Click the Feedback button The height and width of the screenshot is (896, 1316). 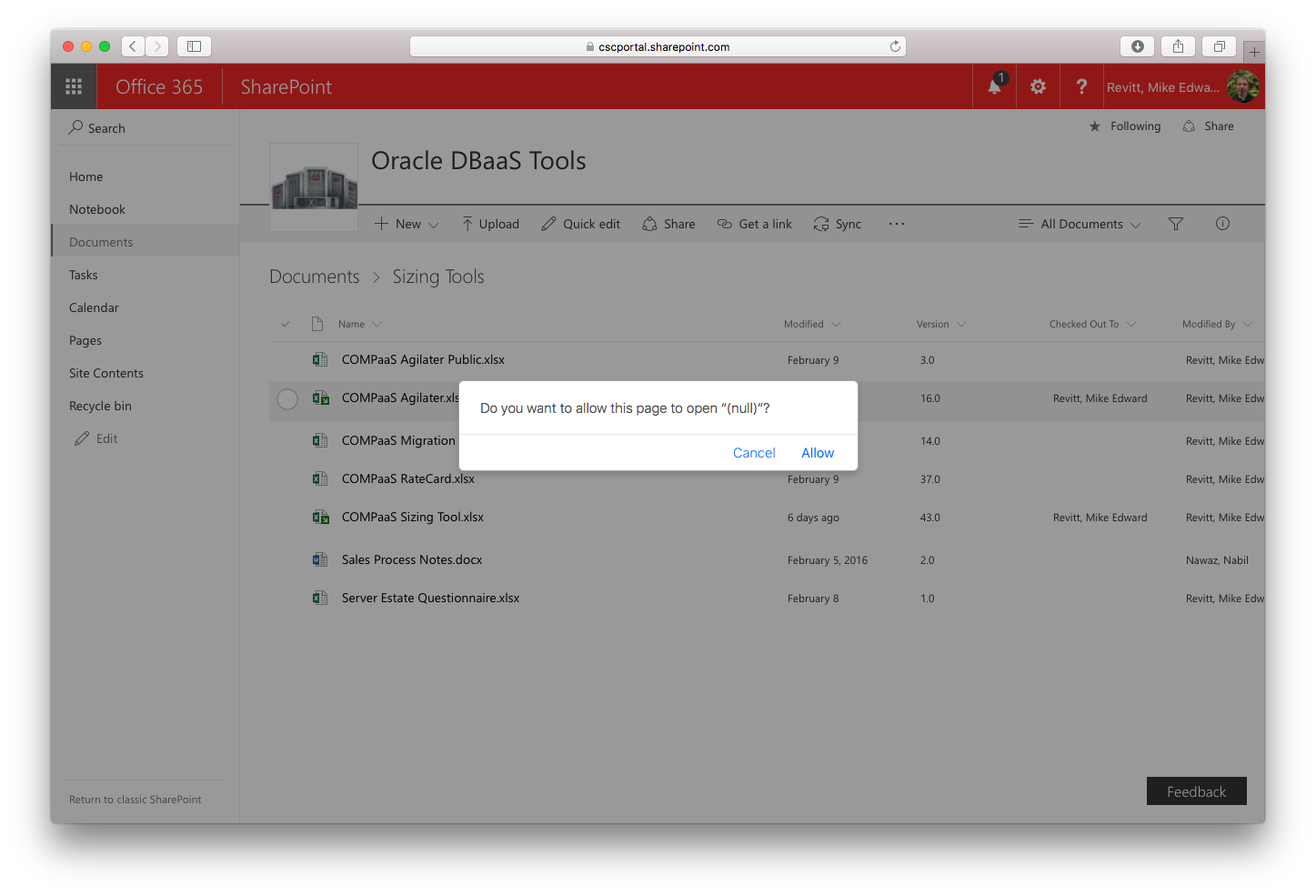pos(1196,791)
